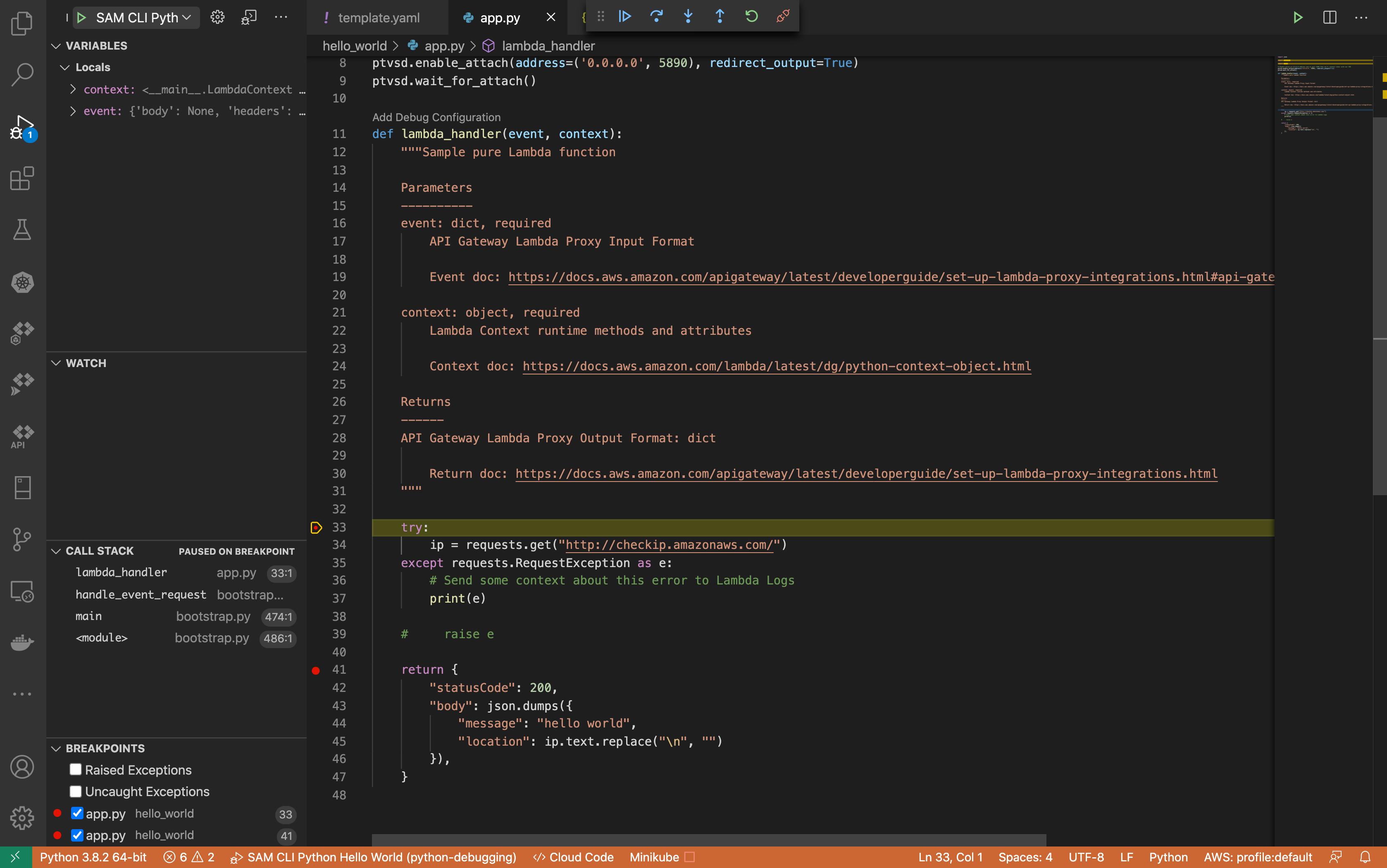Open the Docker extension panel
The image size is (1387, 868).
click(22, 642)
